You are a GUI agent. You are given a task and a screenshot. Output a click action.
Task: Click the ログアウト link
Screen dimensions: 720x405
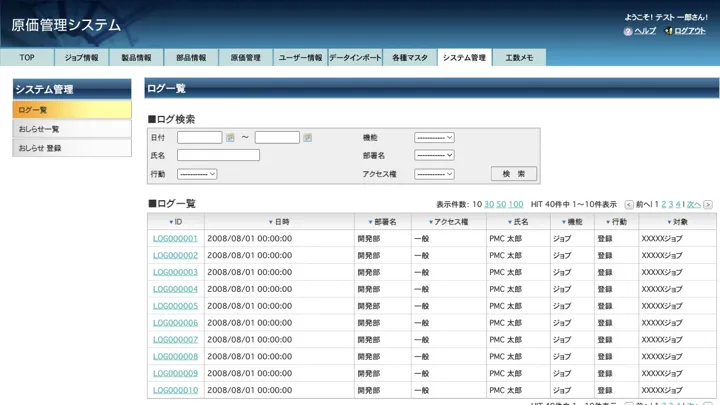tap(690, 31)
